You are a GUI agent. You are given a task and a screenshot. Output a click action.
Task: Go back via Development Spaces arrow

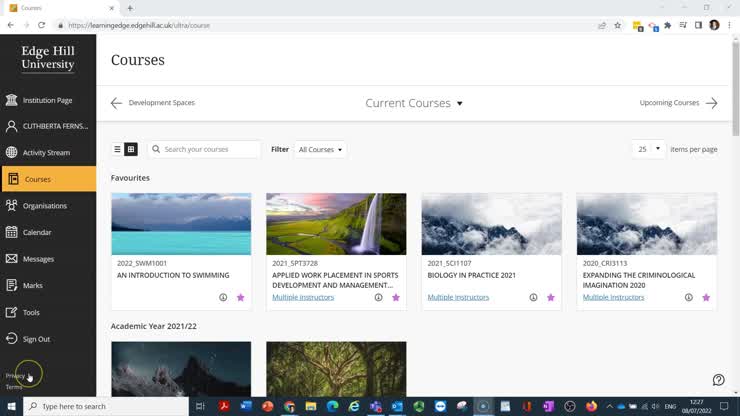(x=116, y=103)
